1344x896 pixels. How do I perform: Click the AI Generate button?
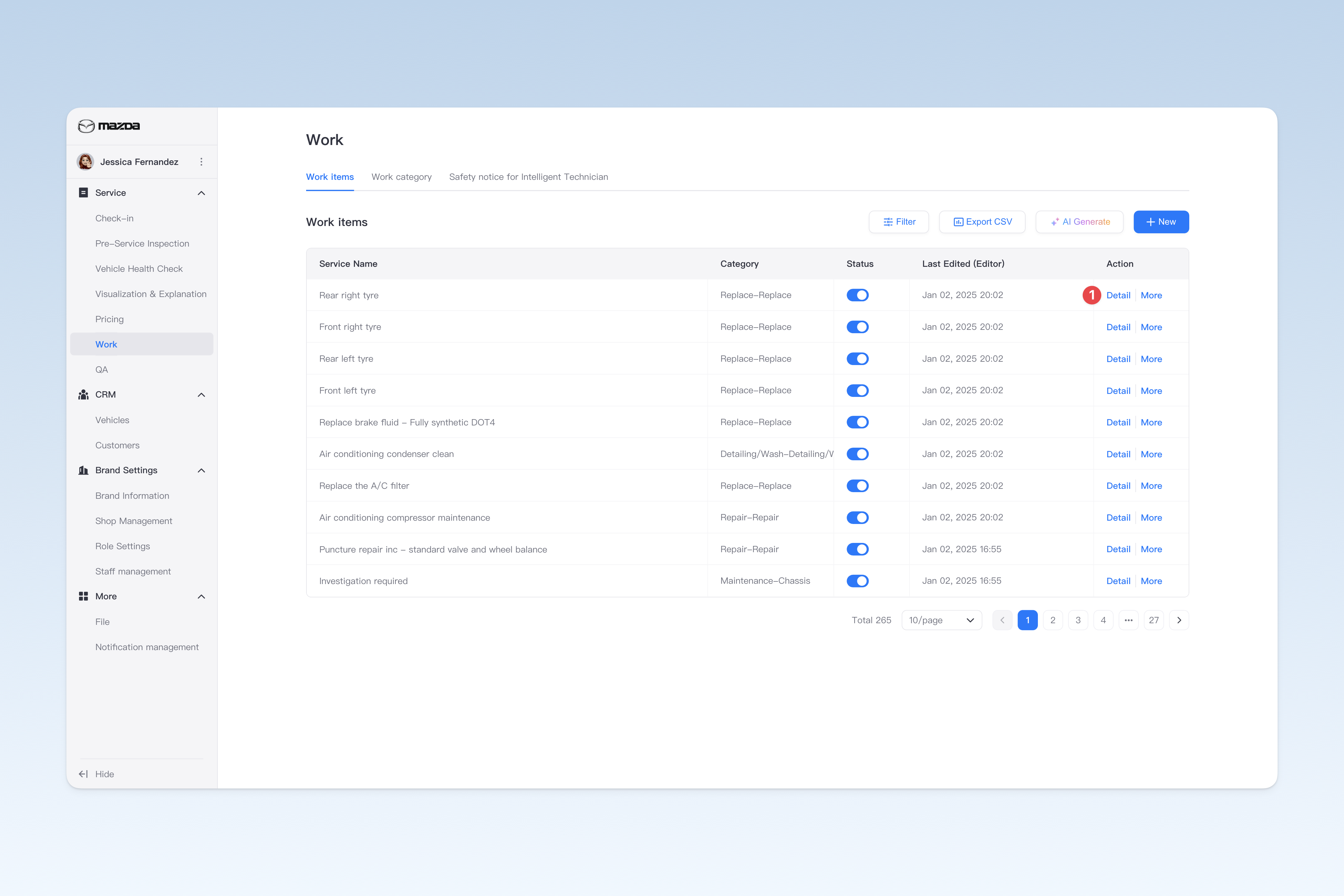point(1079,222)
